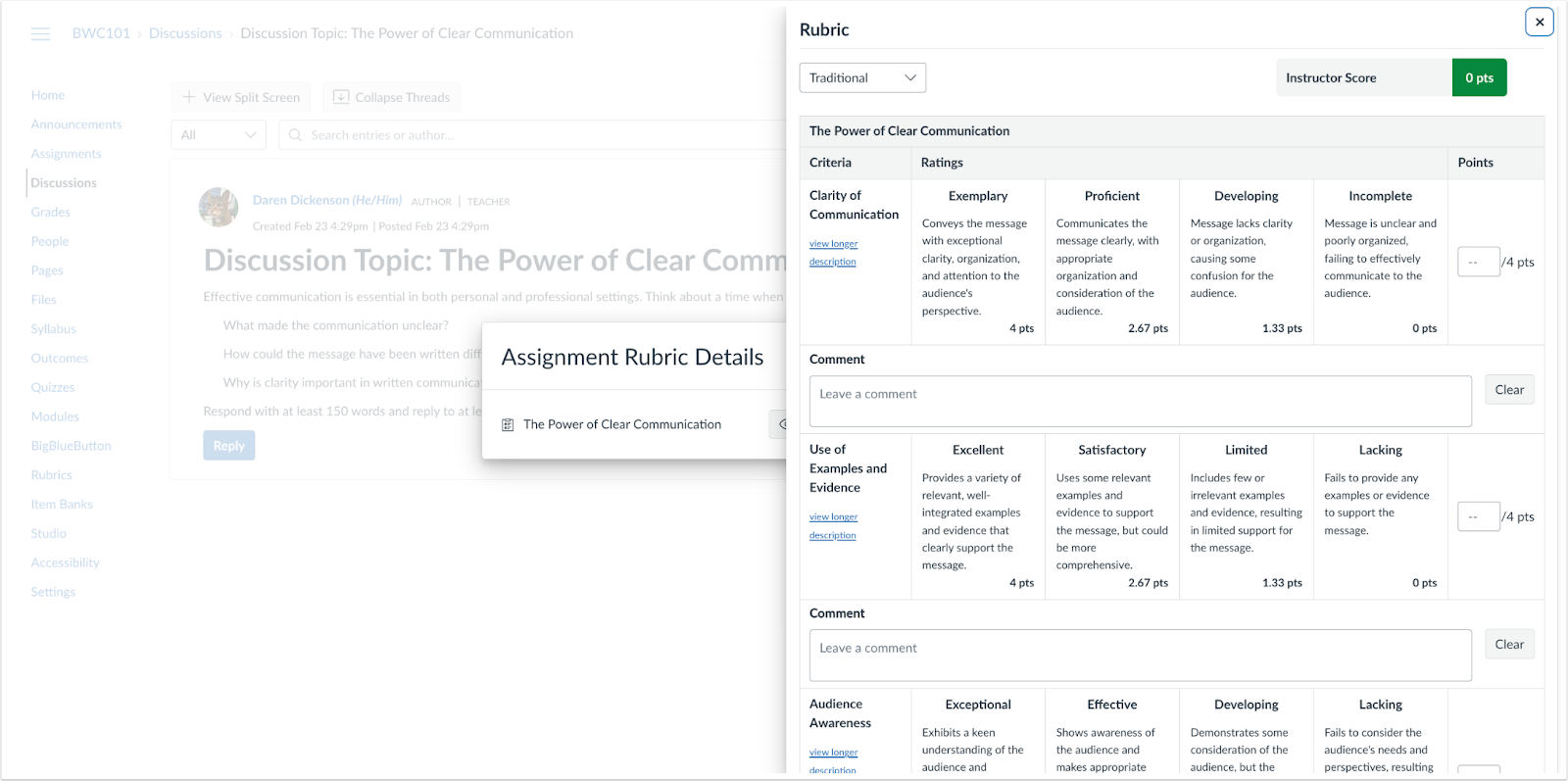
Task: Select Developing rating for Clarity of Communication
Action: coord(1247,262)
